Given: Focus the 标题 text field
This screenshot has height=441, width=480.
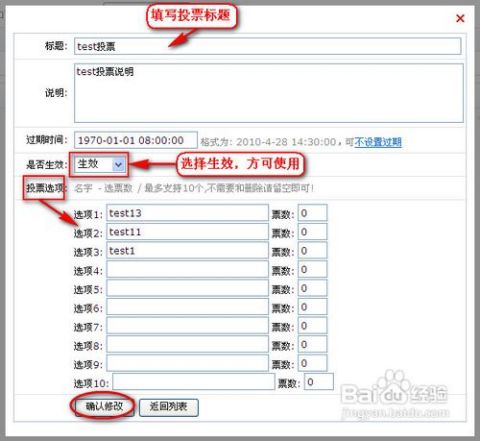Looking at the screenshot, I should click(x=268, y=46).
